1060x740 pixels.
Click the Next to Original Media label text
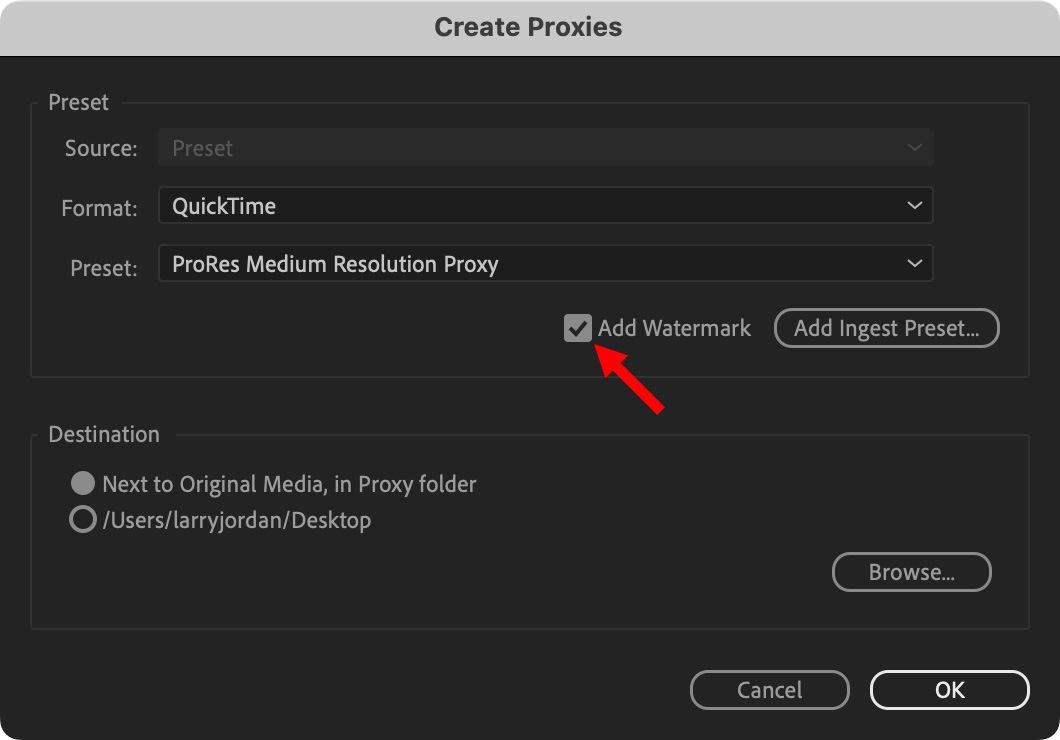pos(289,484)
